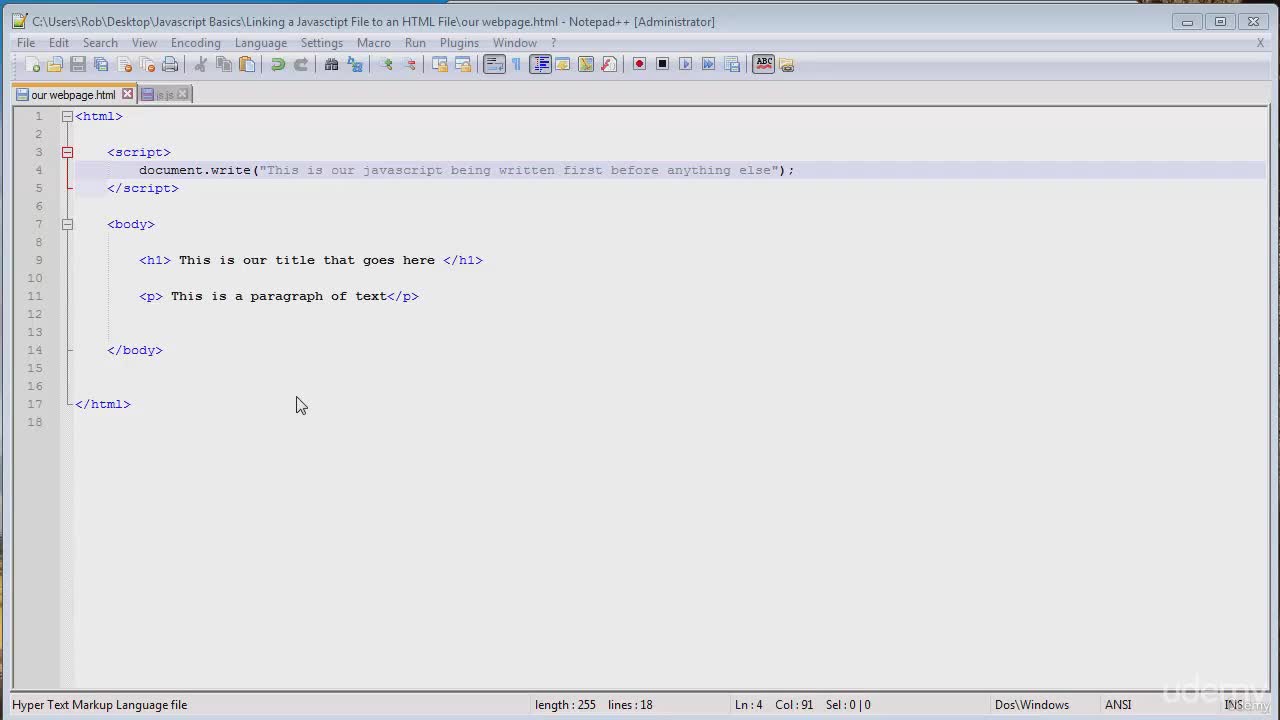
Task: Open the Encoding menu
Action: point(195,43)
